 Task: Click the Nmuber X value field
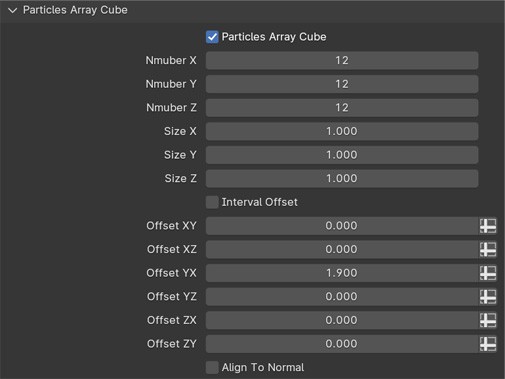(x=342, y=60)
